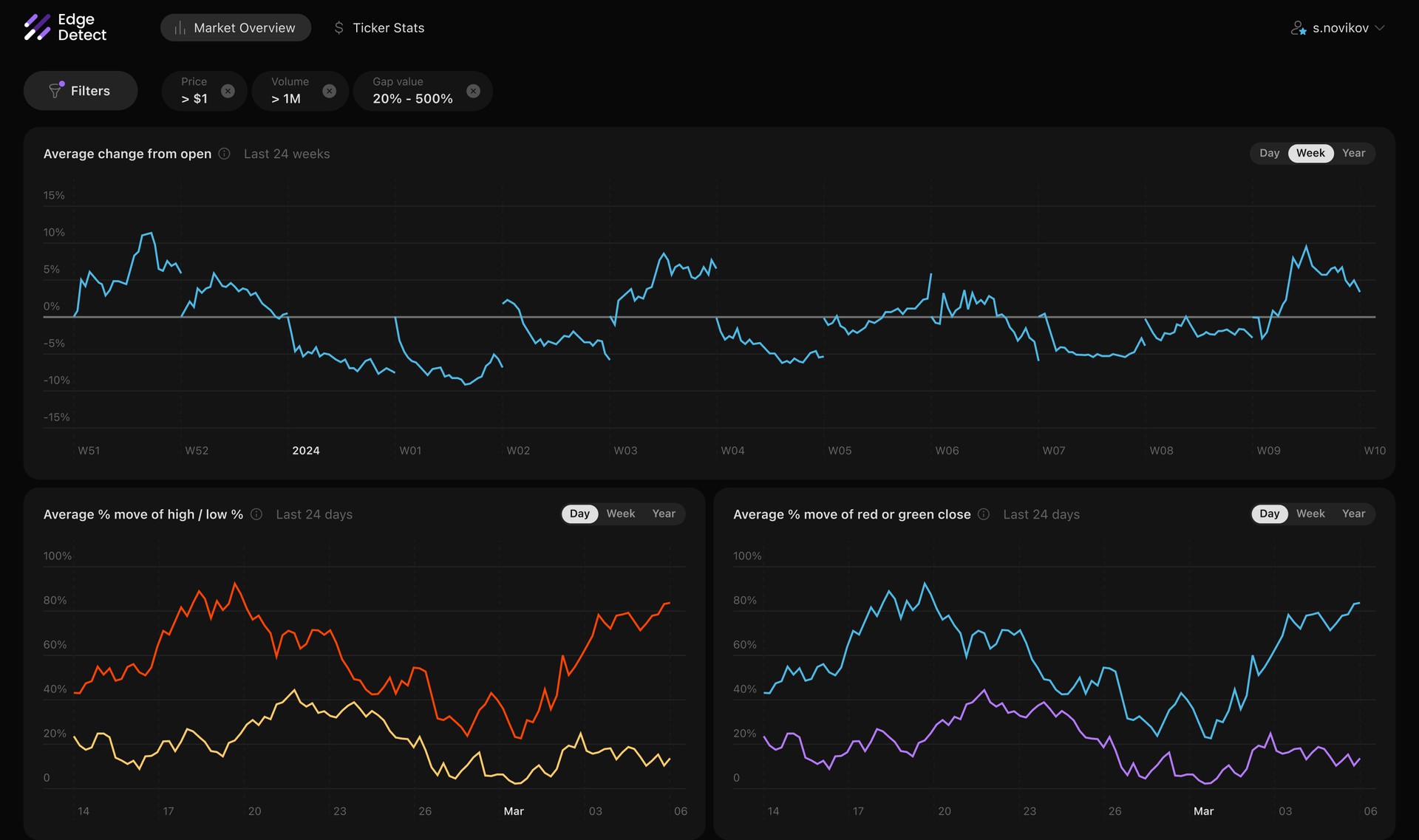Remove the Volume greater than 1M filter
The image size is (1419, 840).
329,90
